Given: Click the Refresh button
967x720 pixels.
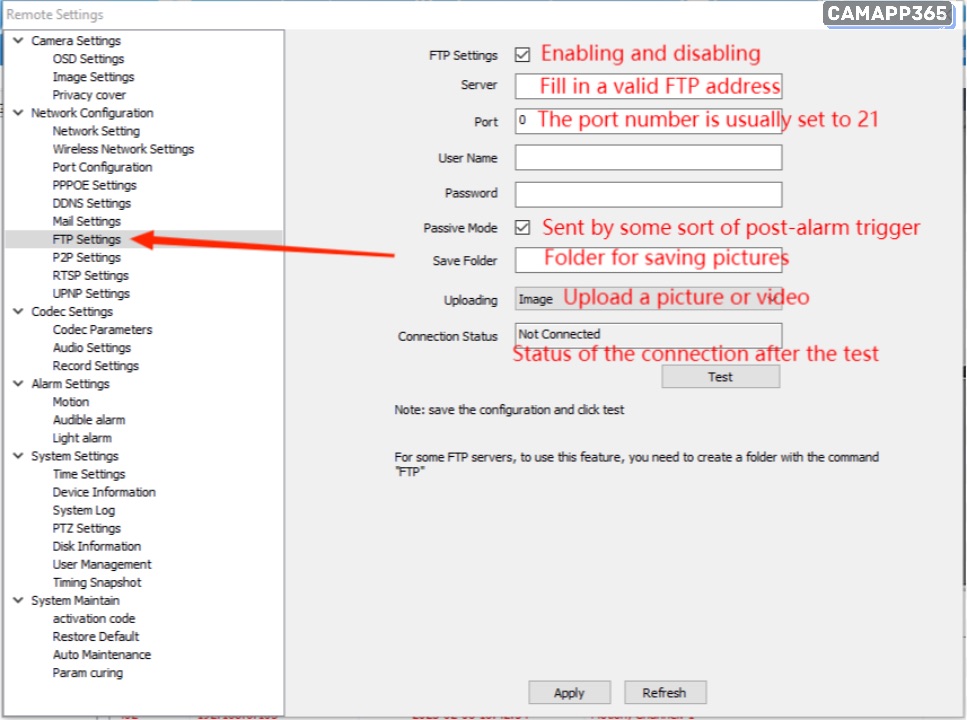Looking at the screenshot, I should coord(665,692).
